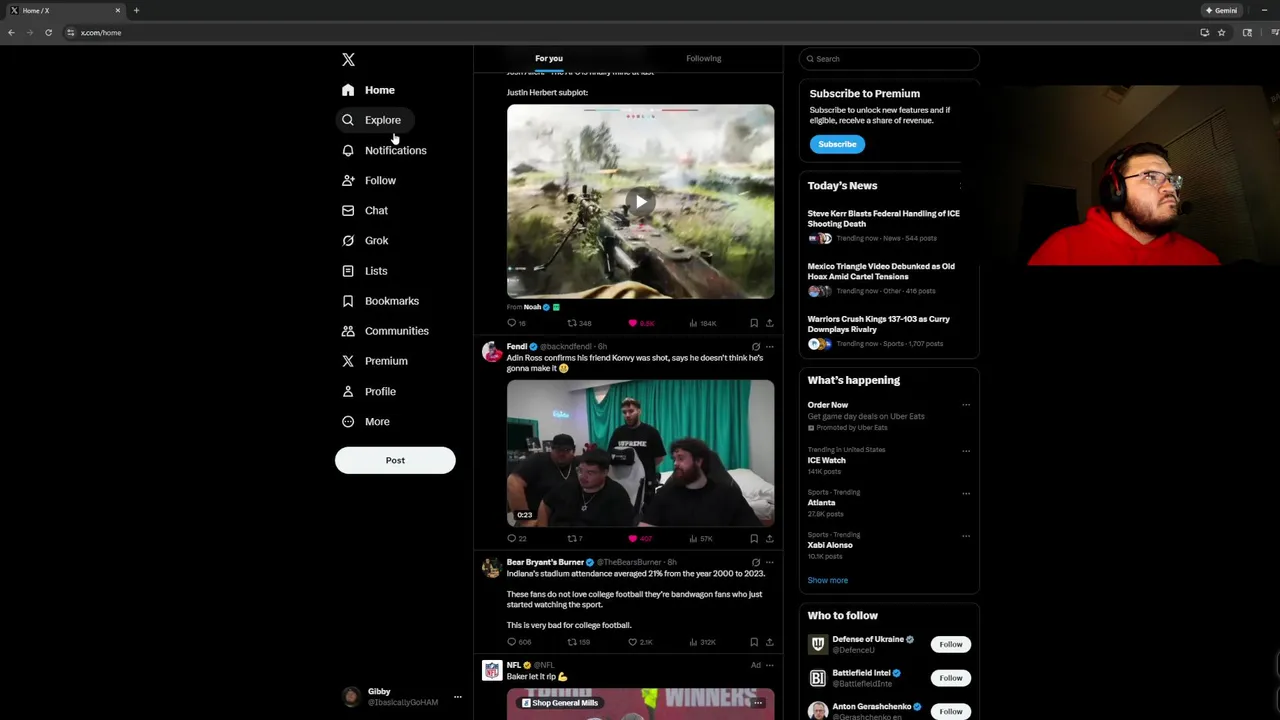
Task: Reply to Bear Bryant's Burner post
Action: (518, 642)
